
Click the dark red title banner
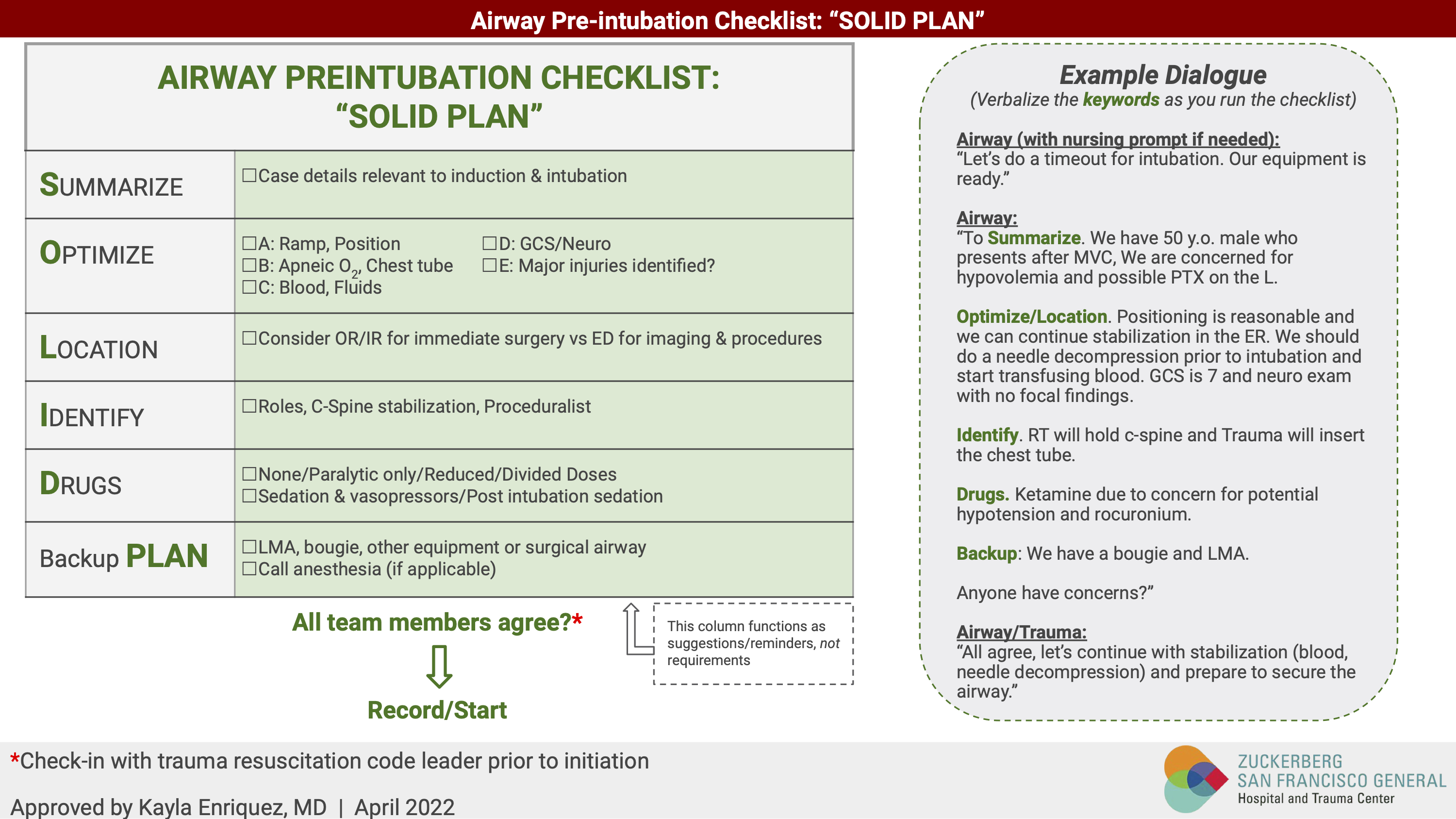[728, 19]
